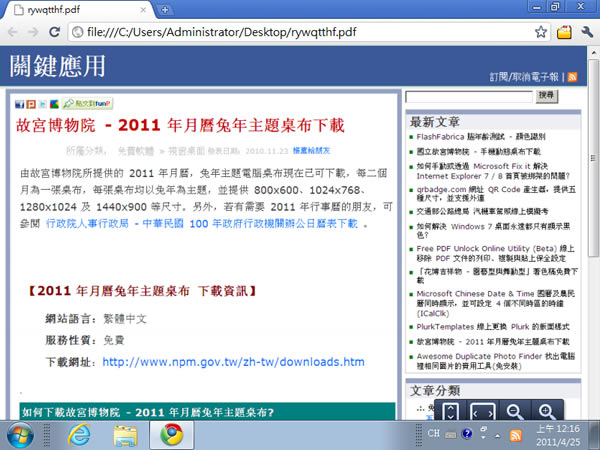This screenshot has height=450, width=600.
Task: Share the article on Plurk icon
Action: click(x=31, y=104)
